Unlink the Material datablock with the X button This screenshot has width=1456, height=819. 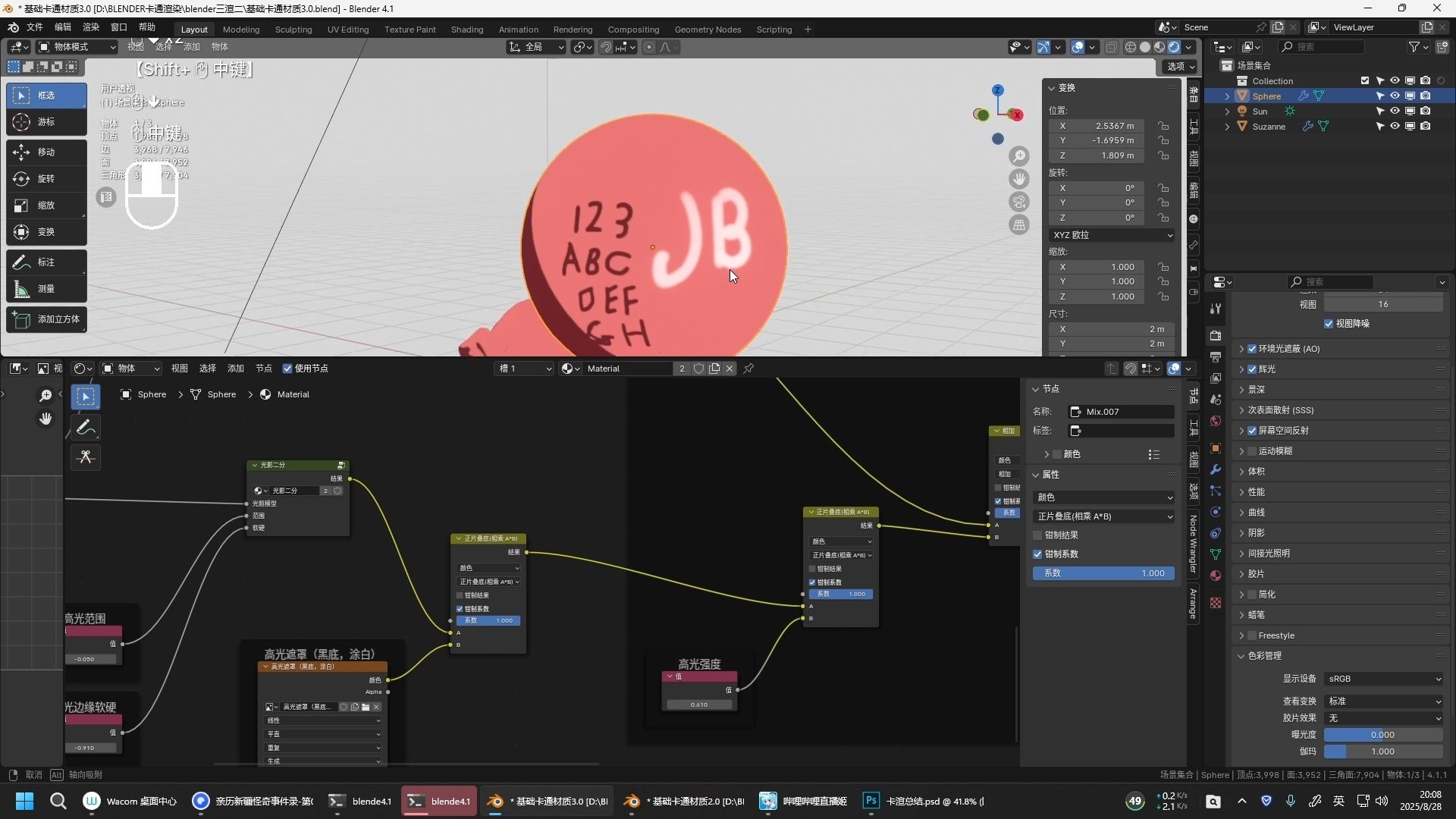pyautogui.click(x=730, y=369)
